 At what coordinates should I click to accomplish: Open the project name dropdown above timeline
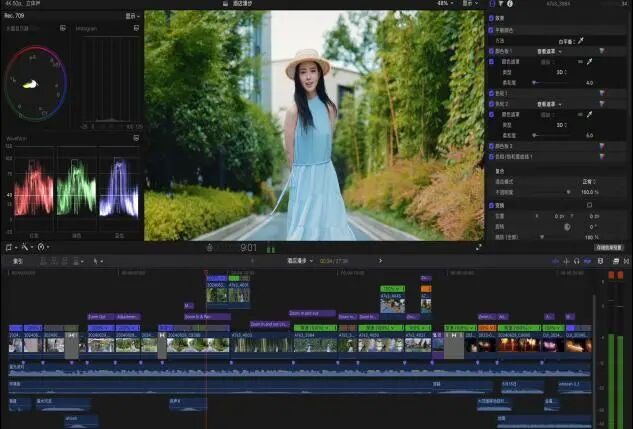click(300, 261)
